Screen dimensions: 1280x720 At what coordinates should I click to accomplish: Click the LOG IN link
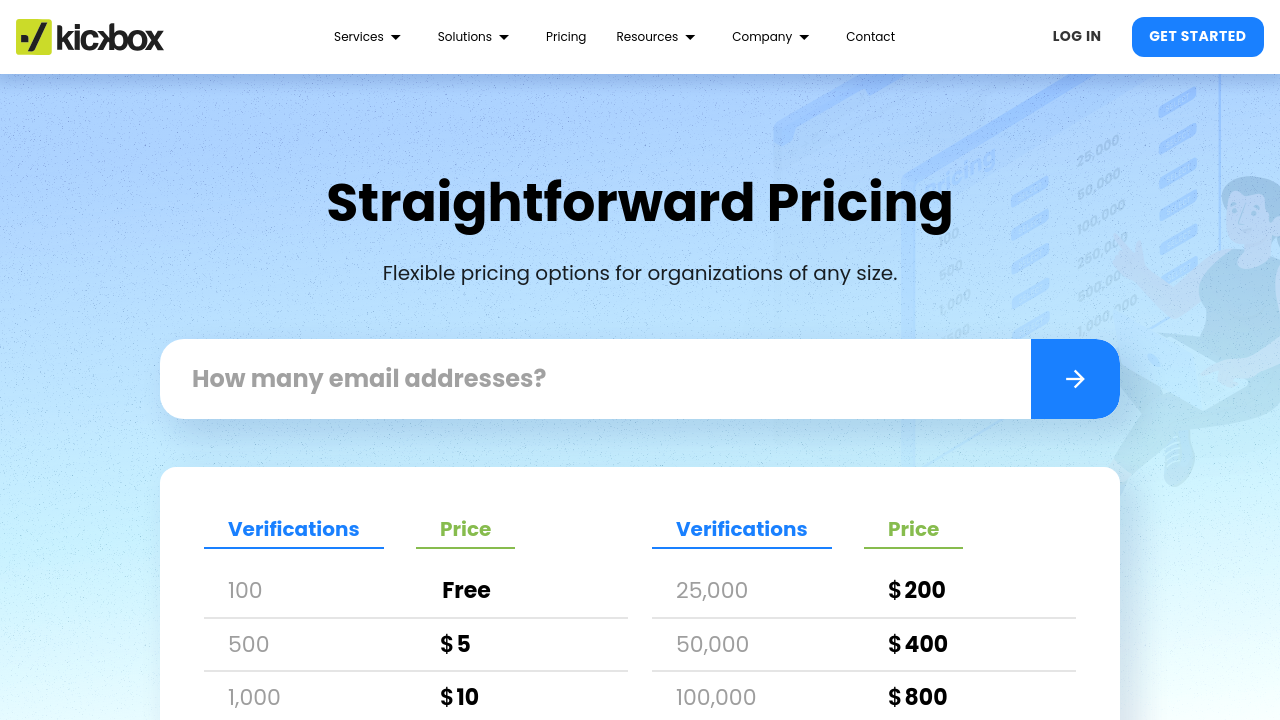click(1076, 37)
